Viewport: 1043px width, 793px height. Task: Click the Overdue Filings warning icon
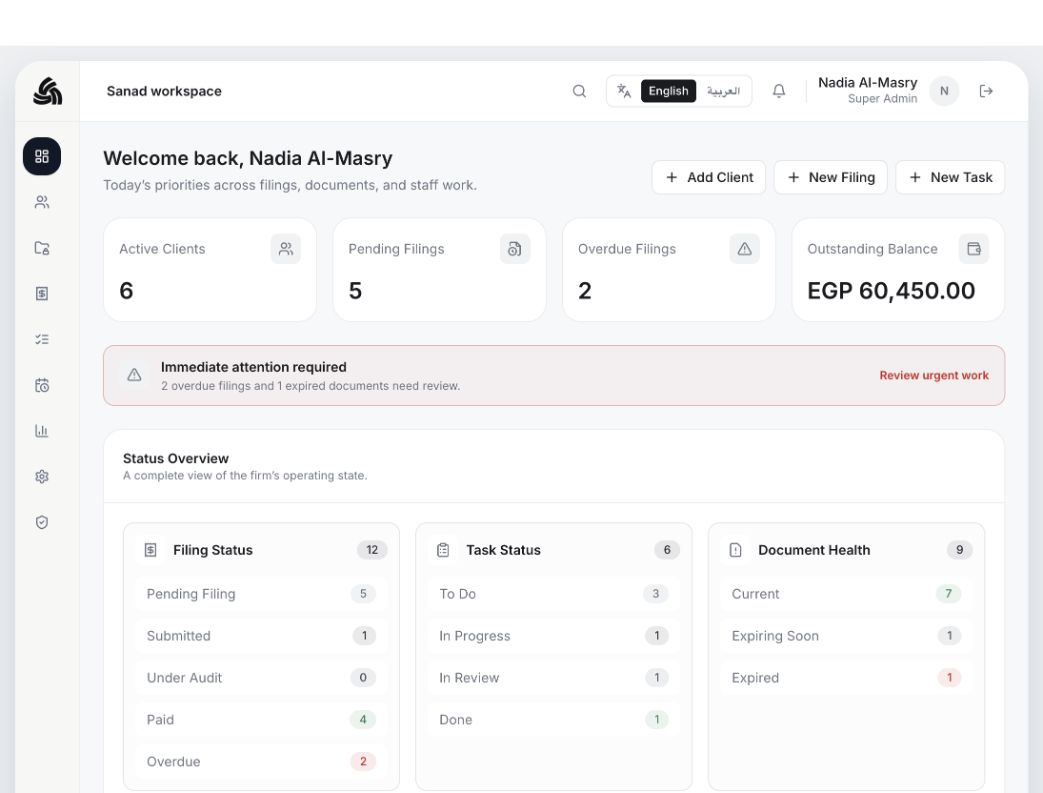pos(744,249)
